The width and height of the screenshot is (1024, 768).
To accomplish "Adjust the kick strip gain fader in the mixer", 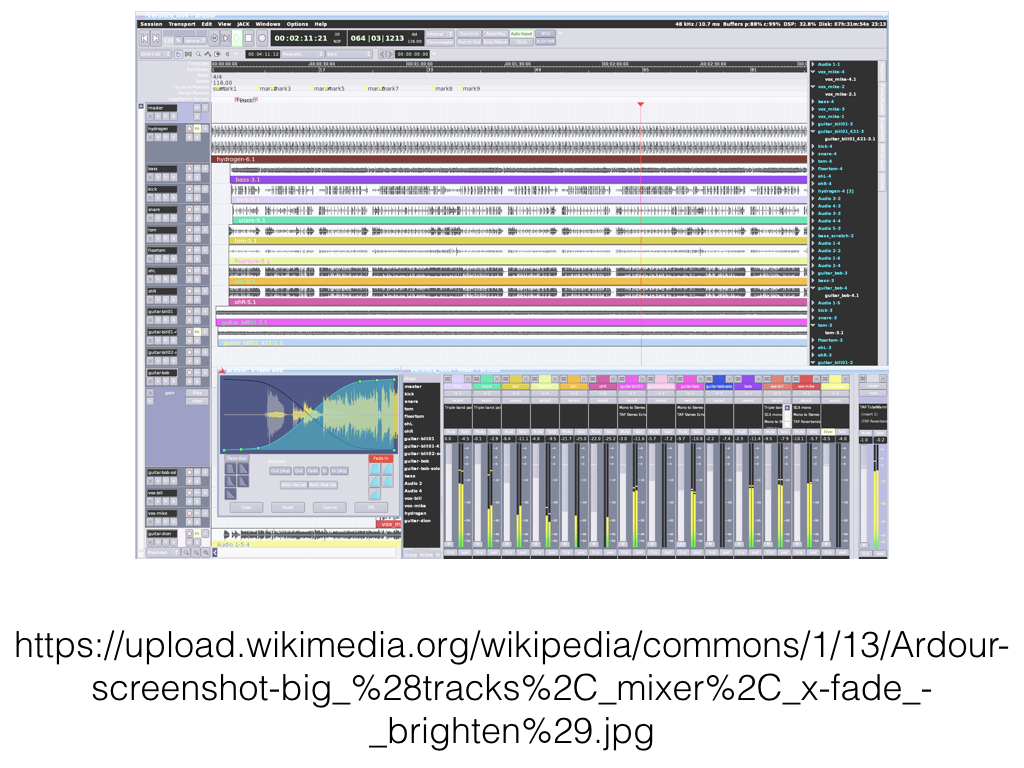I will [x=449, y=493].
